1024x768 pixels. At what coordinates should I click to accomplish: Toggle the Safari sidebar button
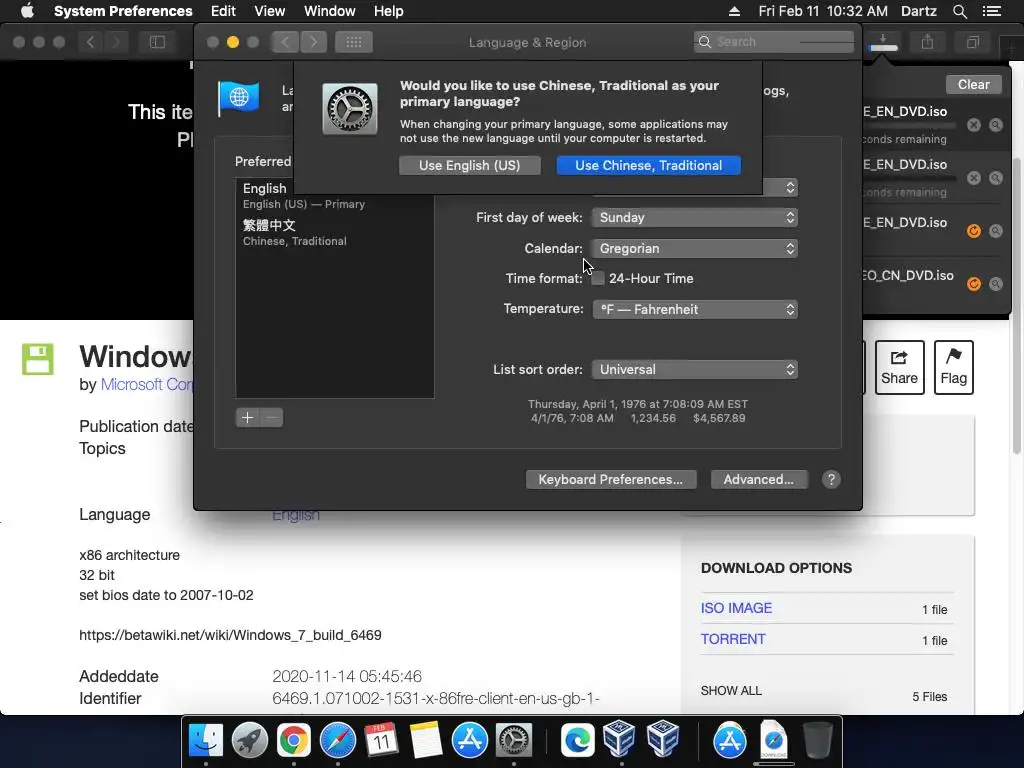click(157, 42)
